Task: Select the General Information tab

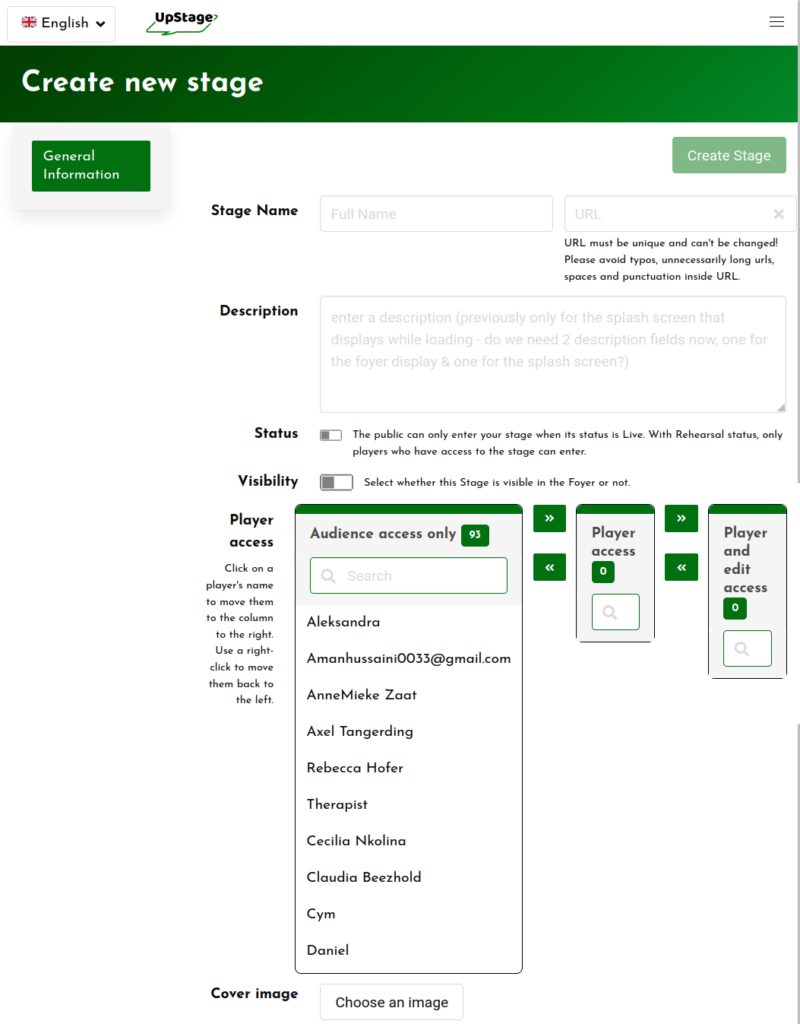Action: [x=91, y=166]
